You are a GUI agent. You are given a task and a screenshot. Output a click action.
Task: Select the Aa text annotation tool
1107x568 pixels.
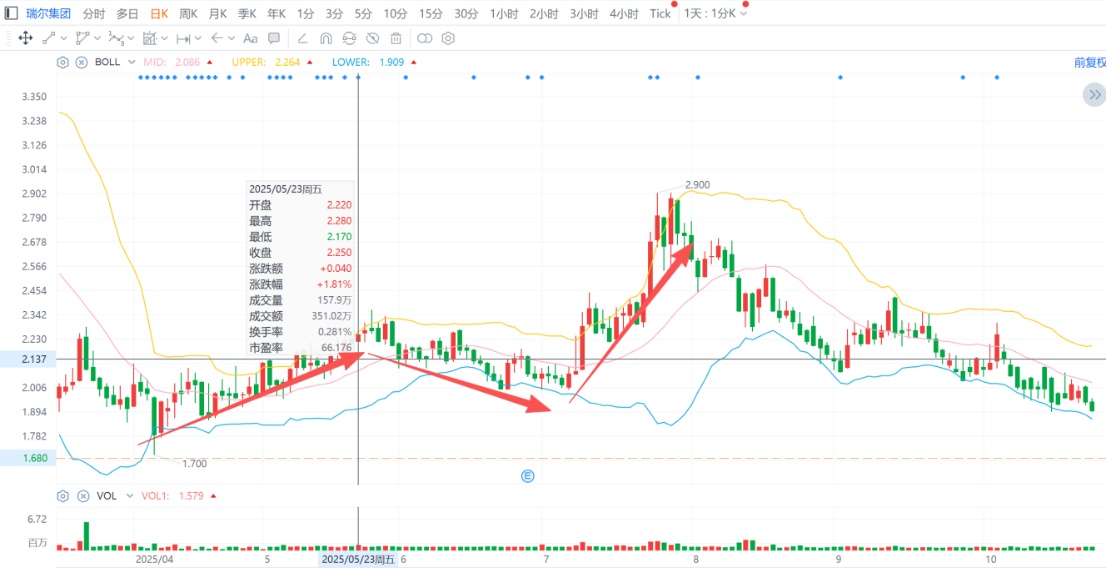[250, 38]
